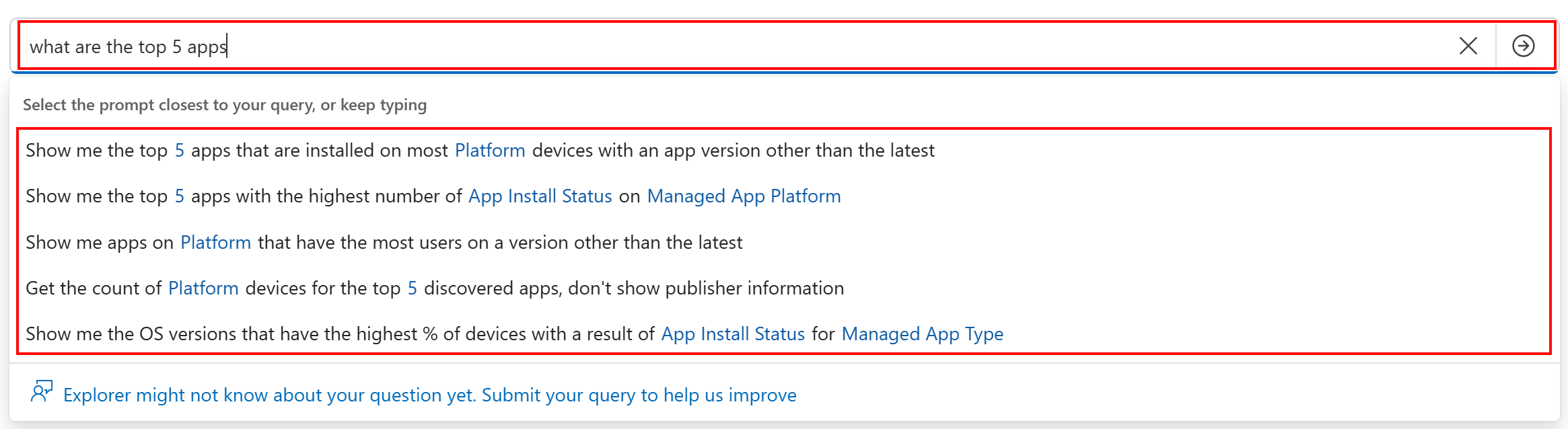Viewport: 1568px width, 429px height.
Task: Open App Install Status placeholder in last suggestion
Action: click(733, 334)
